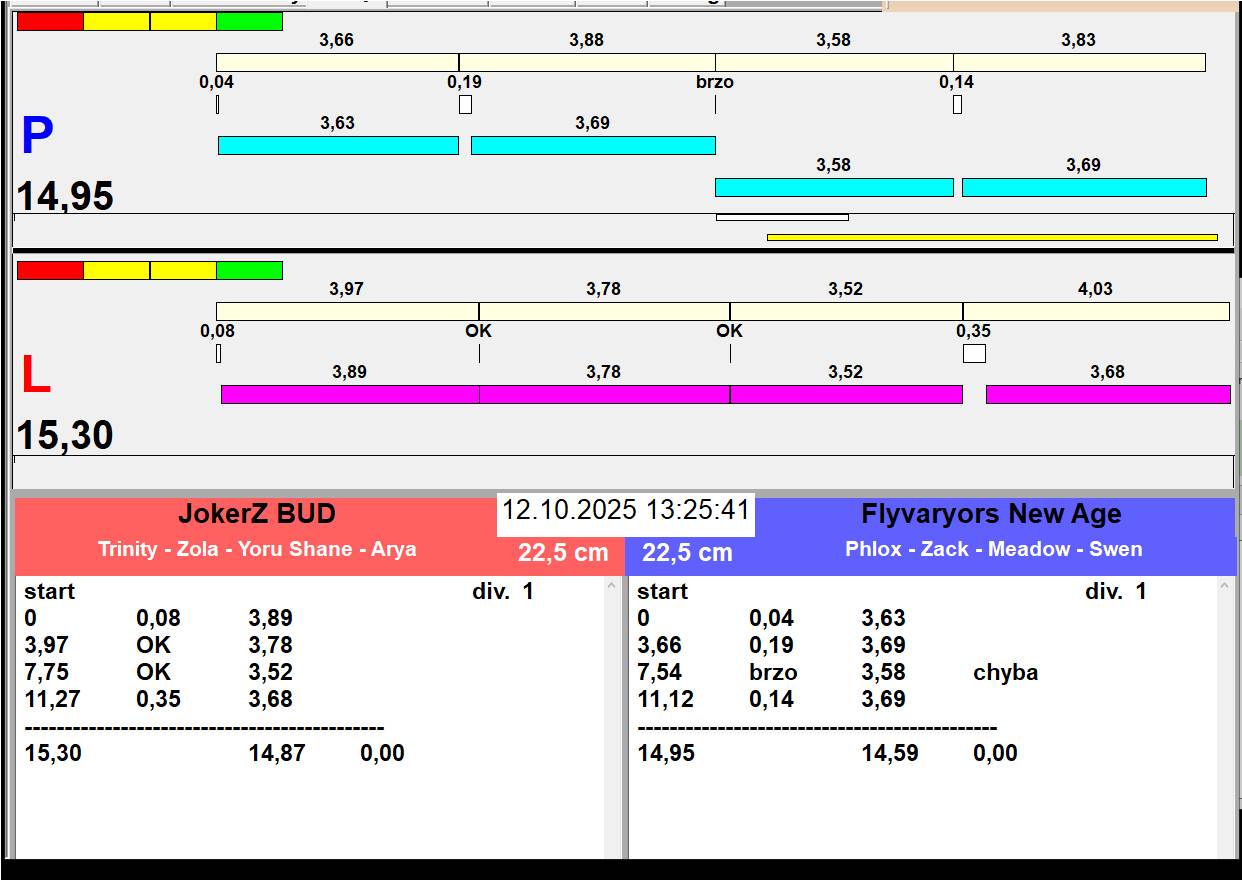The image size is (1242, 880).
Task: Select the cream 4,03 segment in lane L
Action: (1096, 311)
